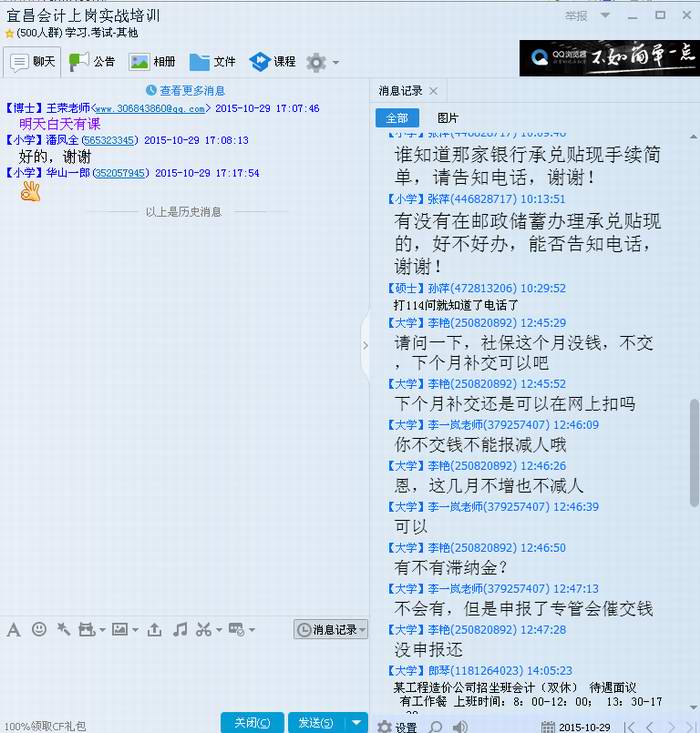Image resolution: width=700 pixels, height=733 pixels.
Task: Click the magnifier search icon in message records
Action: point(435,726)
